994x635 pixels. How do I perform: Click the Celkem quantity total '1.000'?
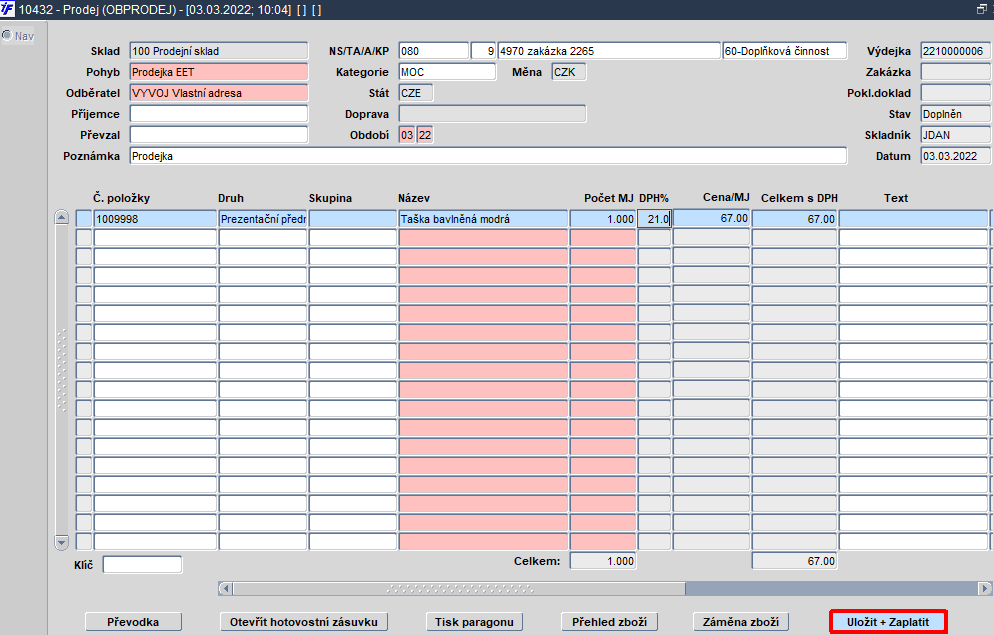[603, 561]
